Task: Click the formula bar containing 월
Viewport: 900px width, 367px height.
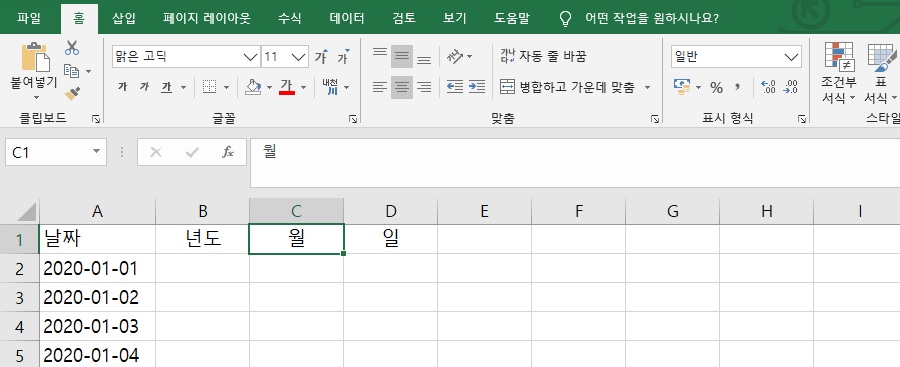Action: coord(575,163)
